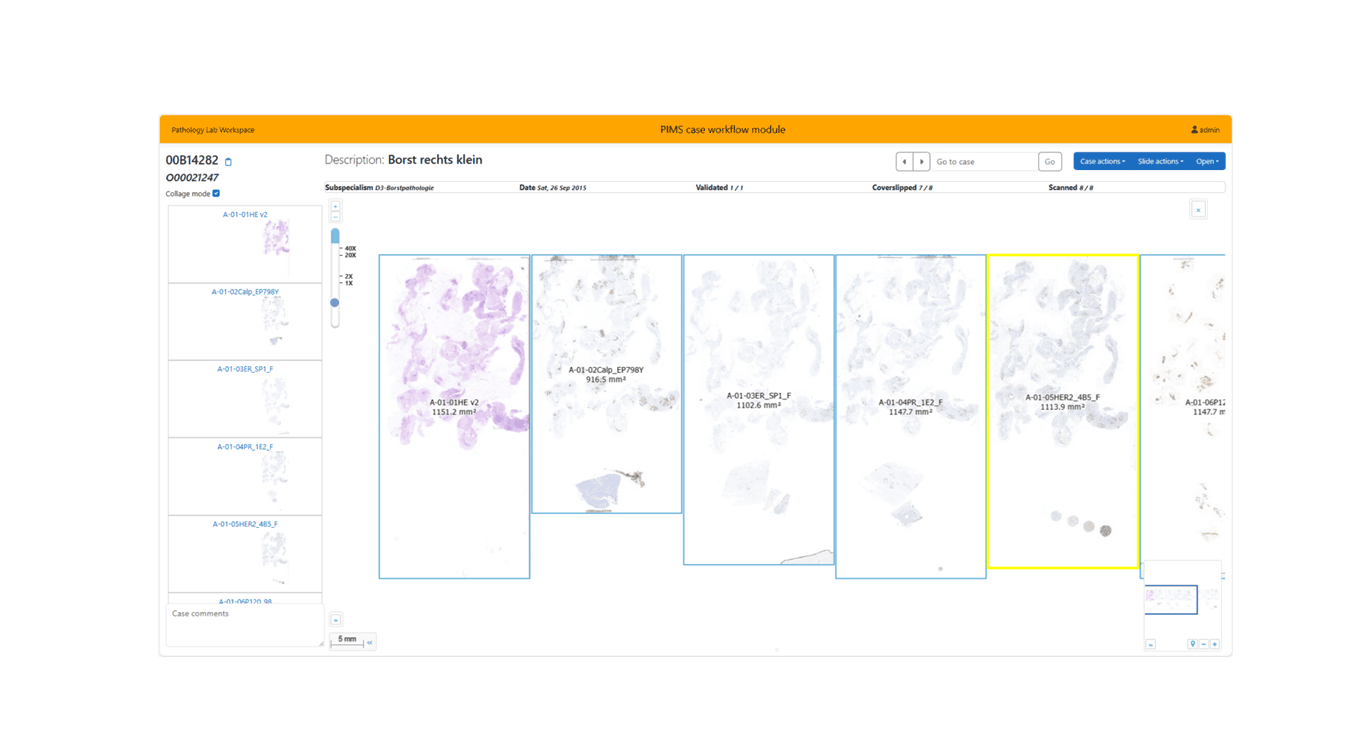The image size is (1367, 738).
Task: Open the Slide actions dropdown
Action: pos(1160,161)
